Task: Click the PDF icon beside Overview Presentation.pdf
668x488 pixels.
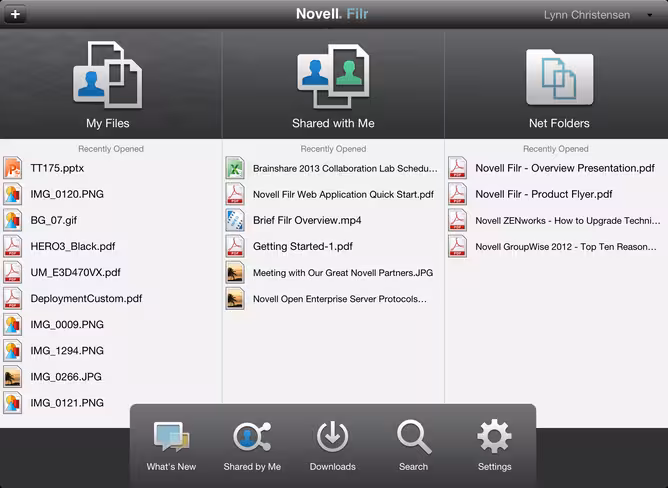Action: click(x=458, y=168)
